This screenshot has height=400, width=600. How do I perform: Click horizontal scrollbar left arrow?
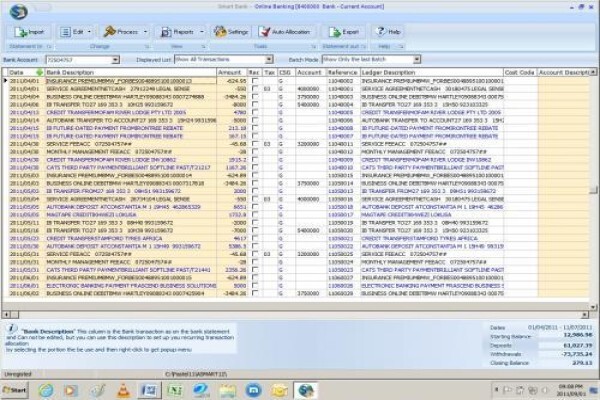(6, 314)
